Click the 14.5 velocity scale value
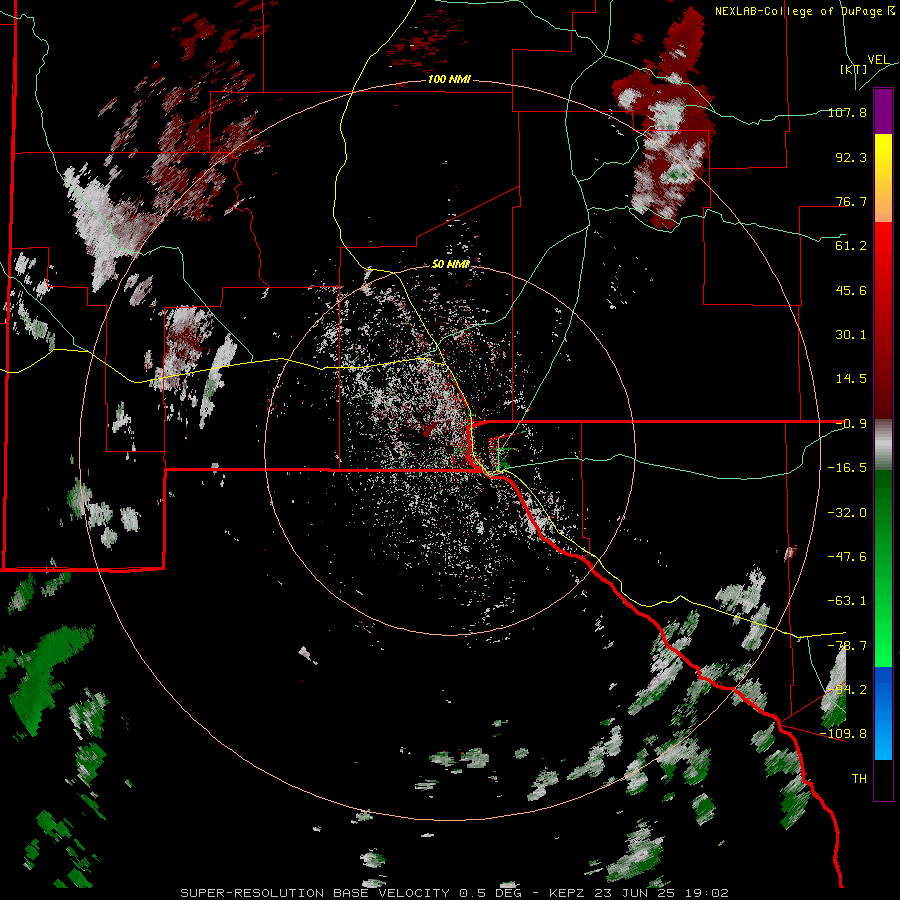This screenshot has height=900, width=900. (851, 379)
